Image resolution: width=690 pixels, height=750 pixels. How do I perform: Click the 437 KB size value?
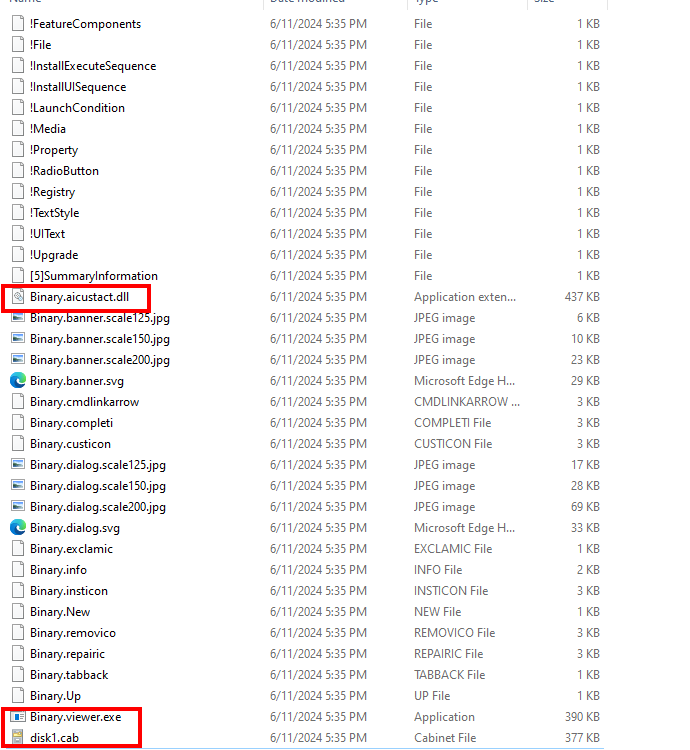[x=582, y=297]
